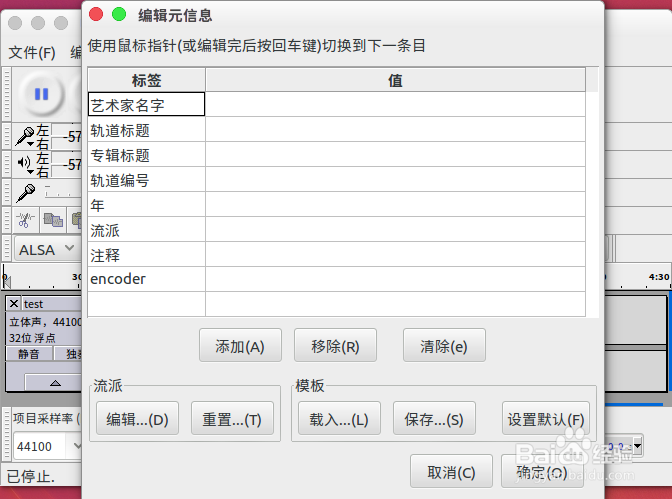Click 载入...(L) template button
This screenshot has width=672, height=499.
coord(339,418)
